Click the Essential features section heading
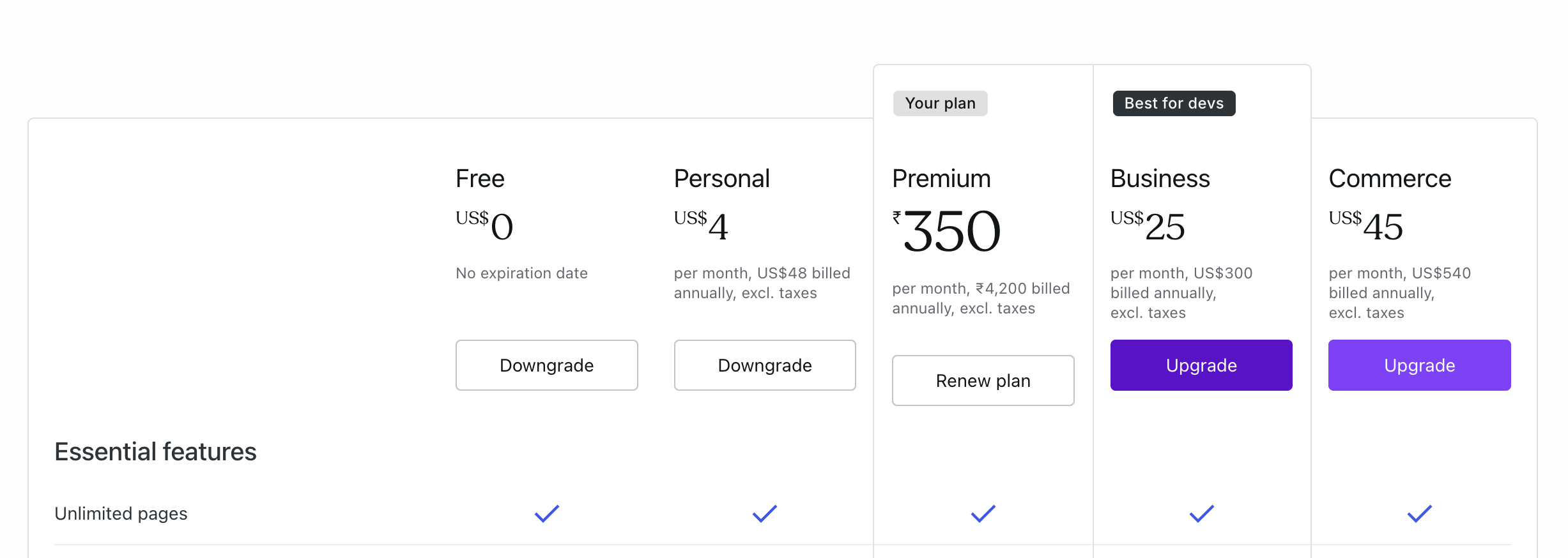The image size is (1568, 558). [155, 452]
